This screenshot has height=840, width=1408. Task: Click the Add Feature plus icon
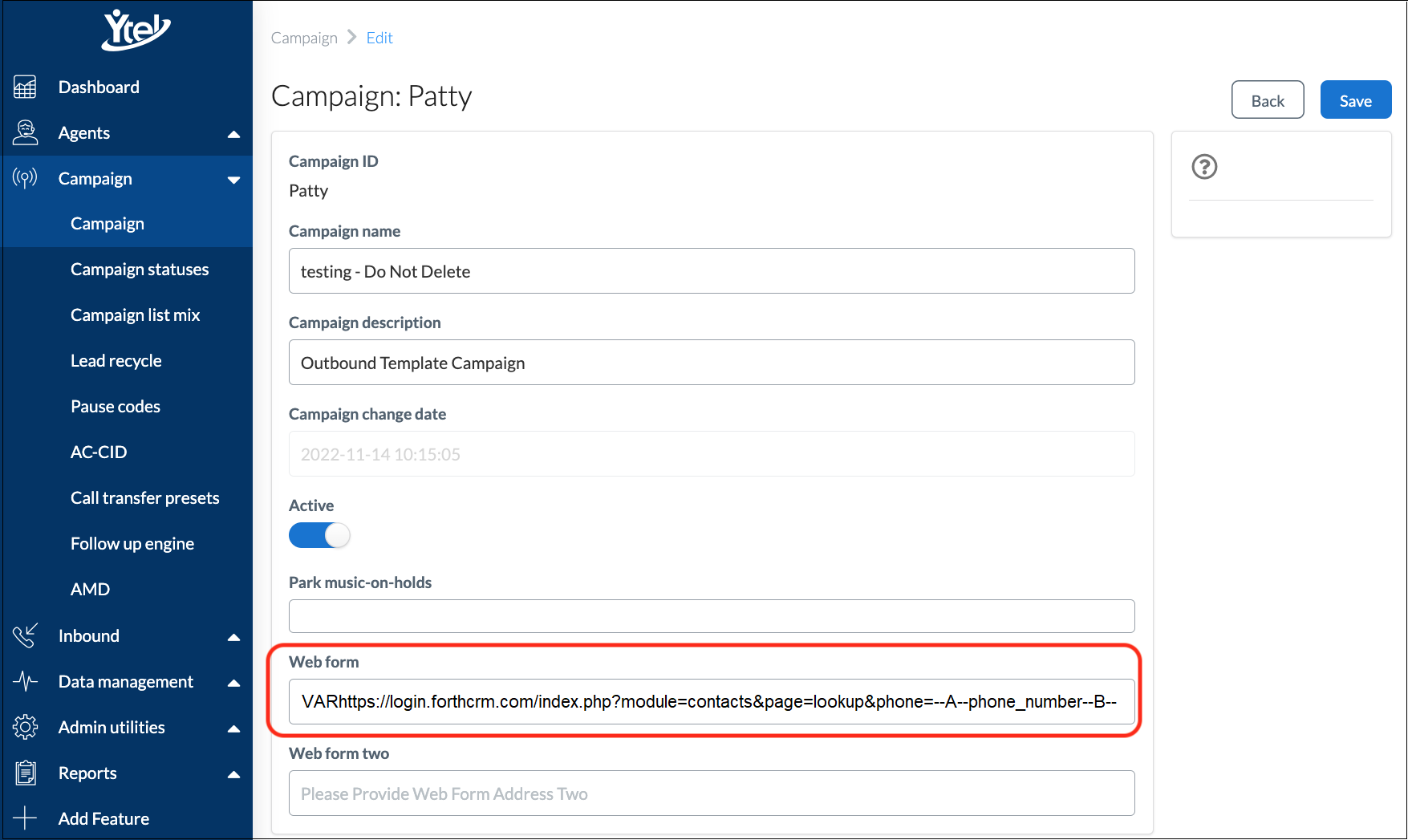click(x=25, y=818)
